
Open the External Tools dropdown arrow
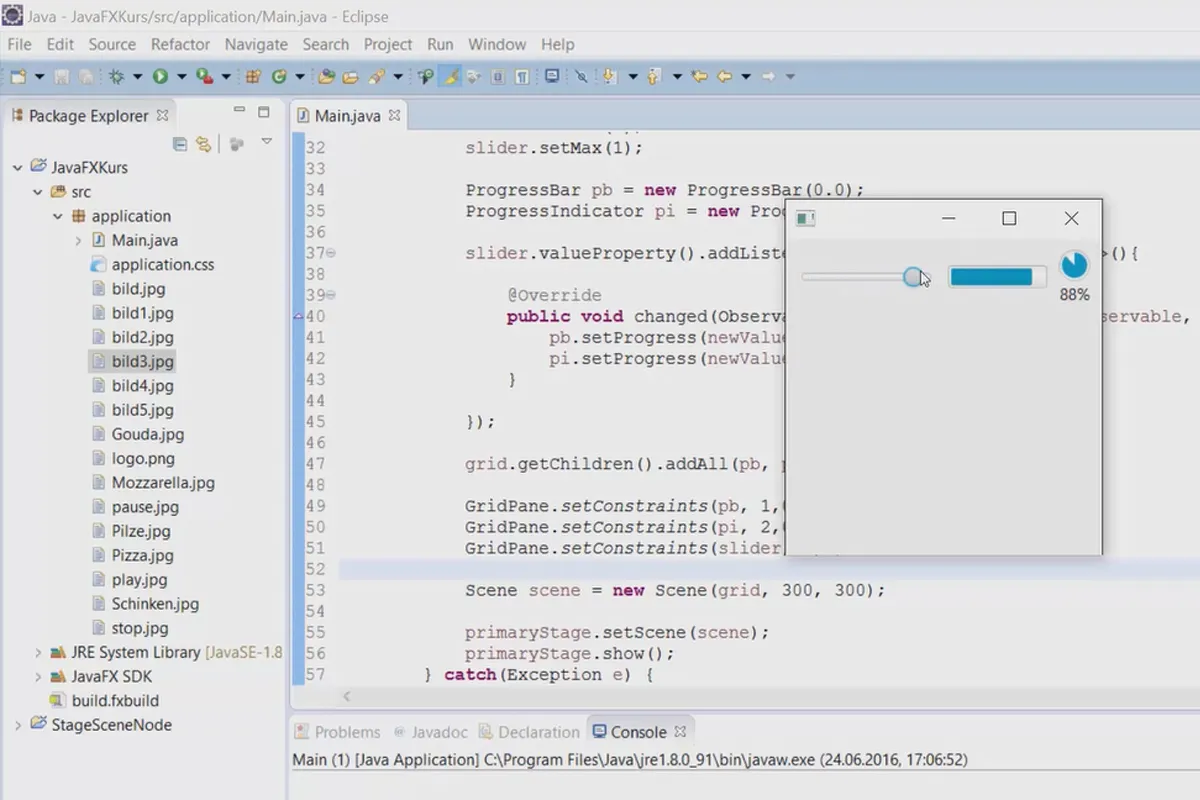click(226, 76)
